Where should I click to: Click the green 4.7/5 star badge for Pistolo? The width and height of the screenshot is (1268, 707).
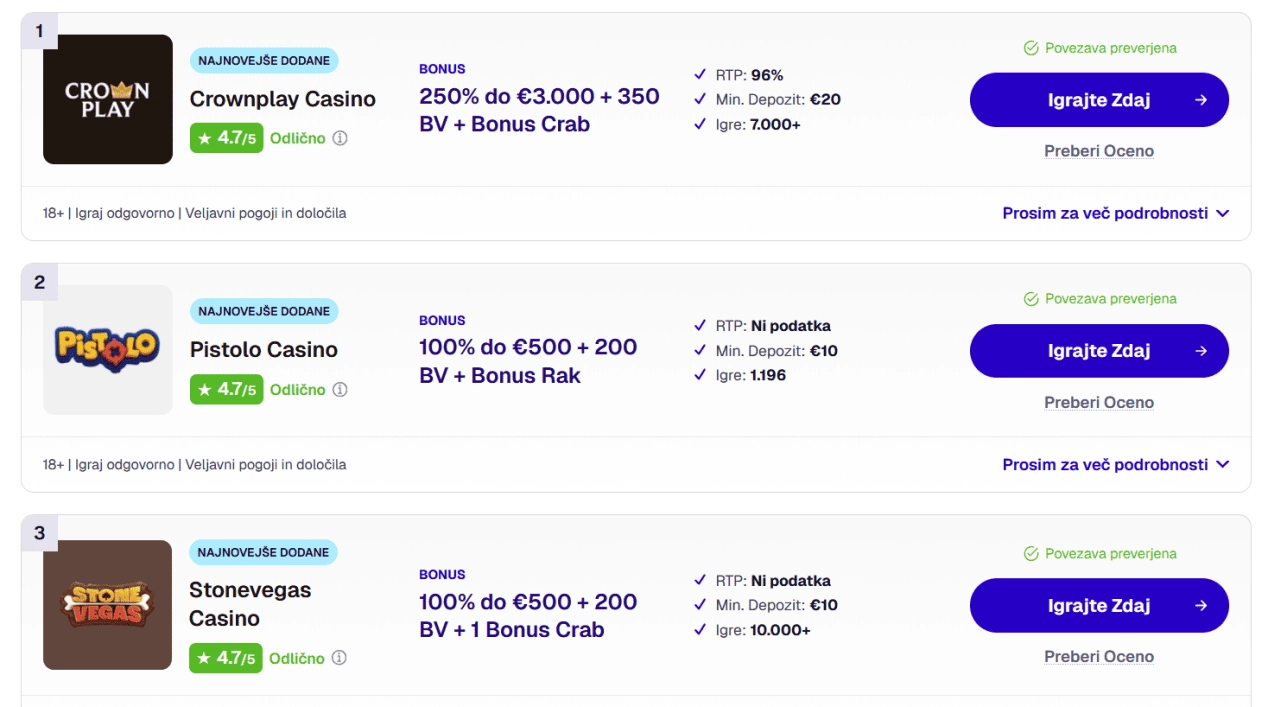point(227,389)
